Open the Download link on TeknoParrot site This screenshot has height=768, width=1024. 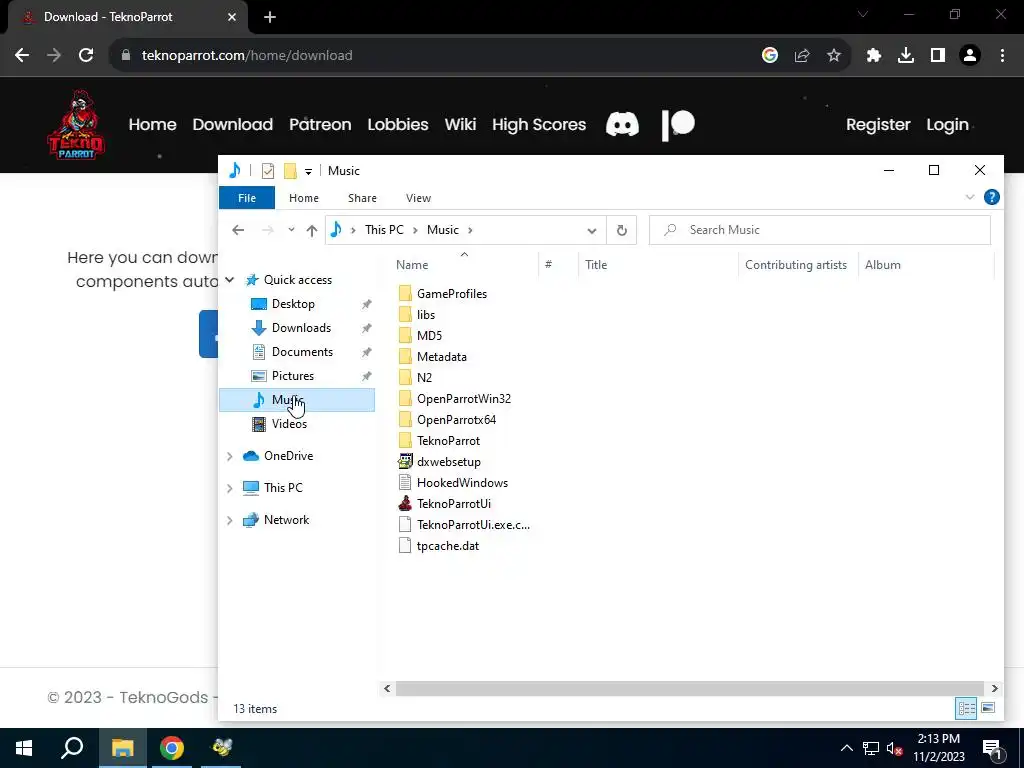(x=232, y=125)
